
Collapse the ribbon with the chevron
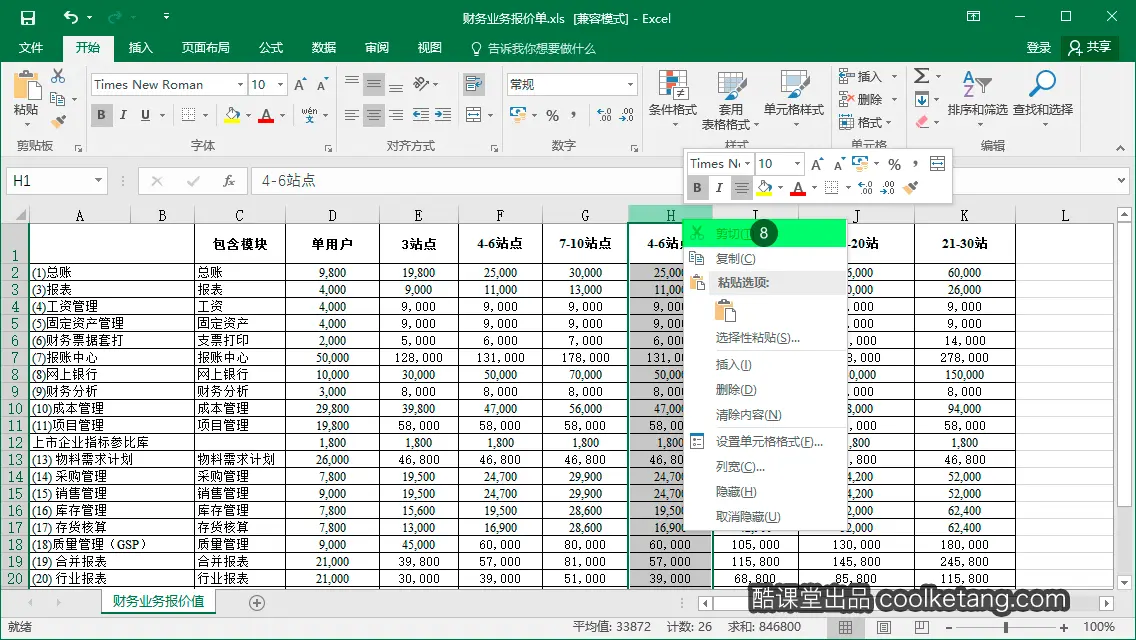click(x=1120, y=147)
